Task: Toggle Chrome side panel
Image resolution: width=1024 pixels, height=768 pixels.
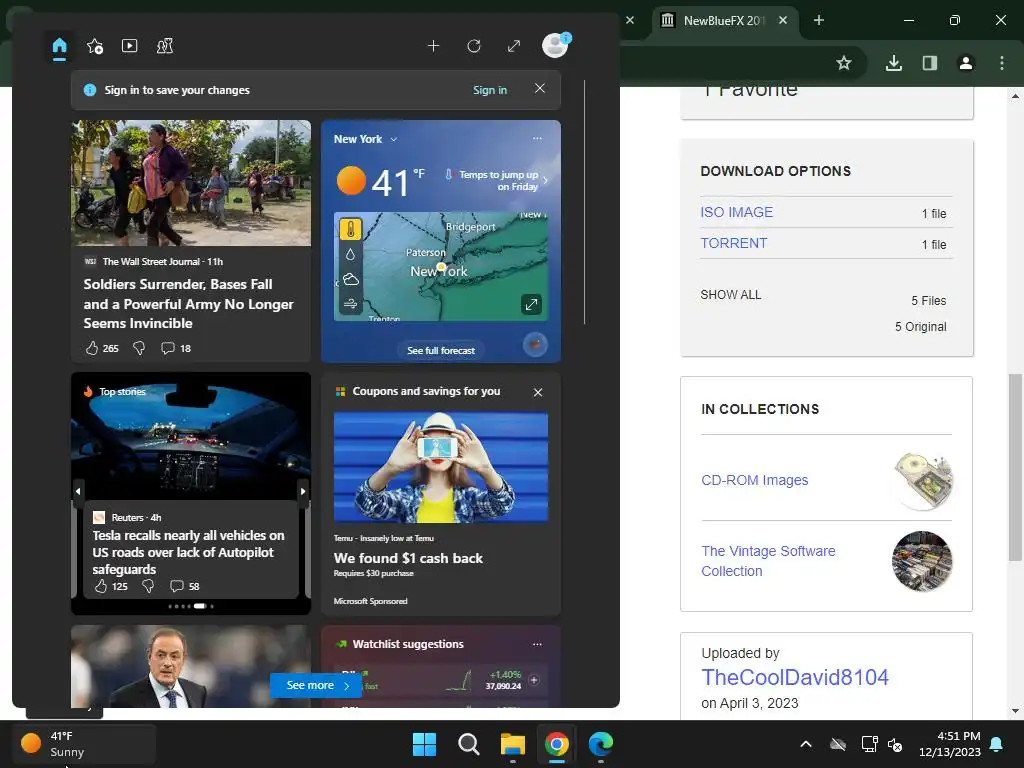Action: point(929,63)
